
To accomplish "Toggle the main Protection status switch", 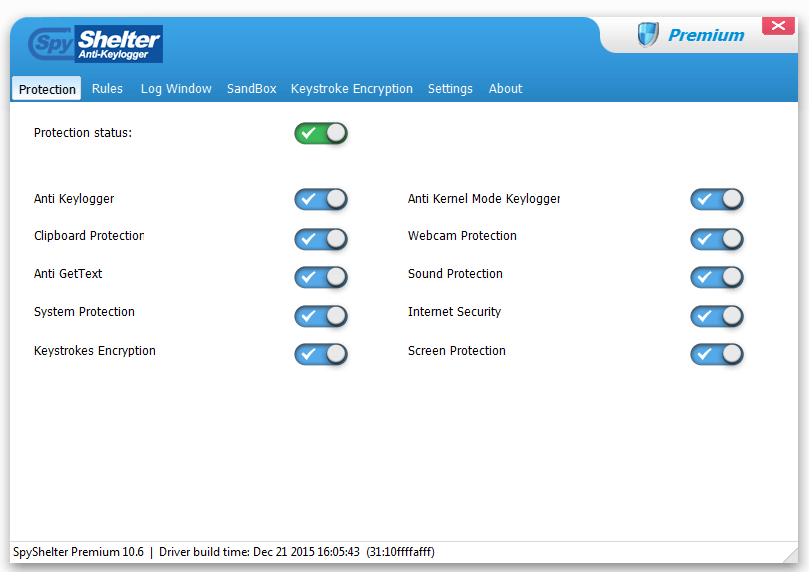I will 320,133.
